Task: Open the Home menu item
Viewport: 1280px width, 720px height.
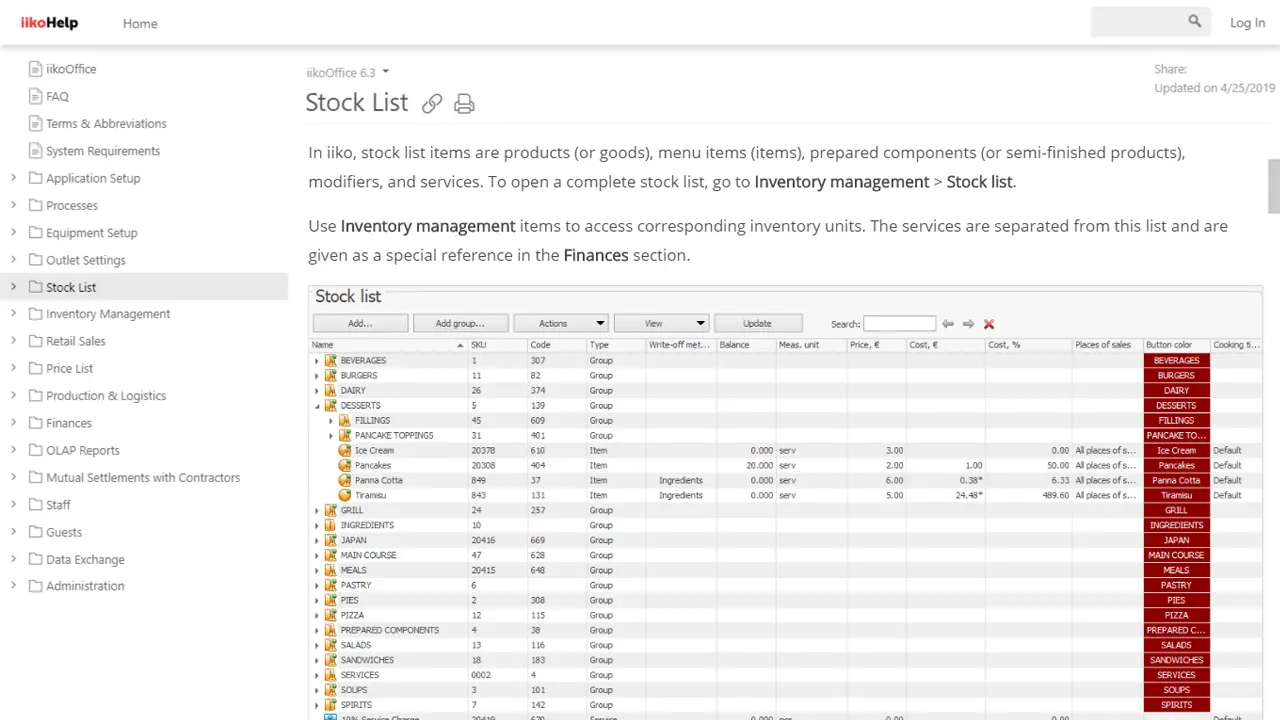Action: click(x=140, y=23)
